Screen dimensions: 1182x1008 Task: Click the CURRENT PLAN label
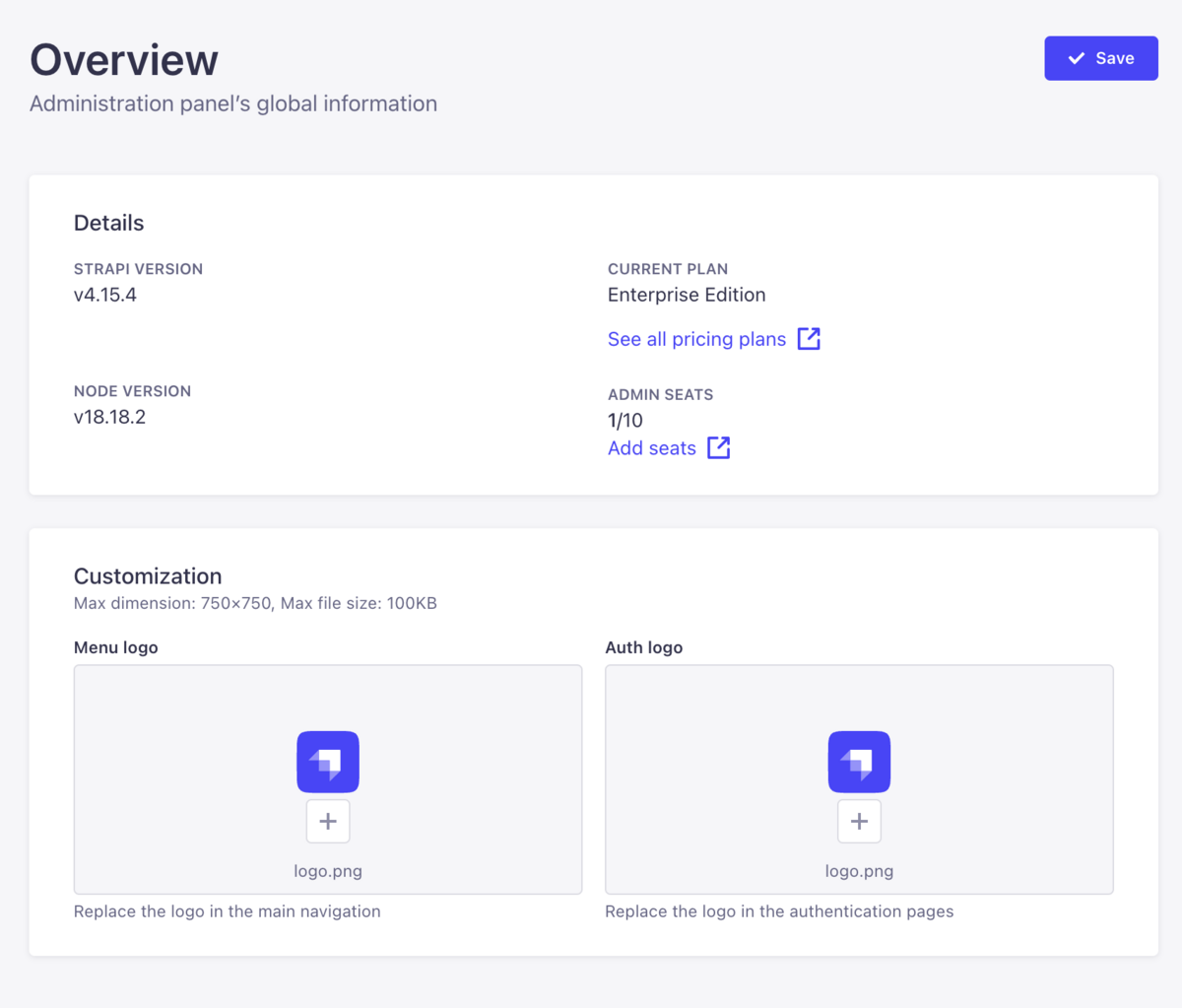(668, 269)
